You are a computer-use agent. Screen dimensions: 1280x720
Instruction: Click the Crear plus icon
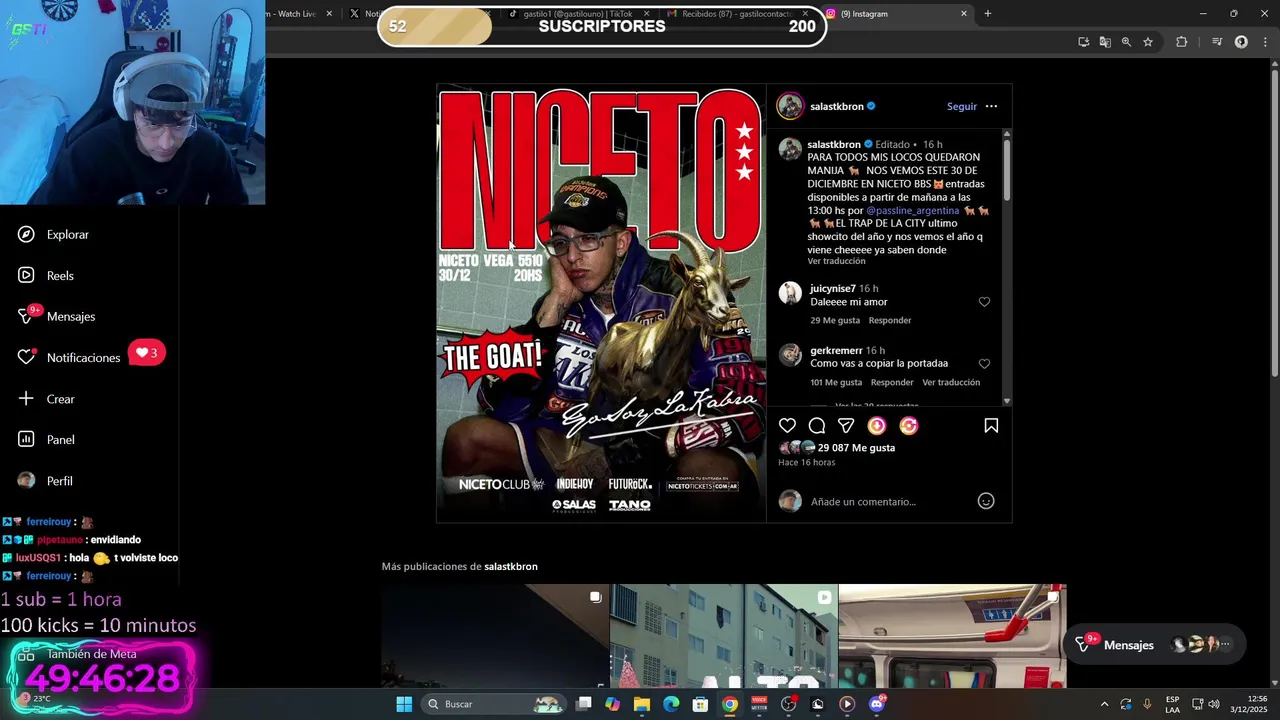pyautogui.click(x=26, y=398)
